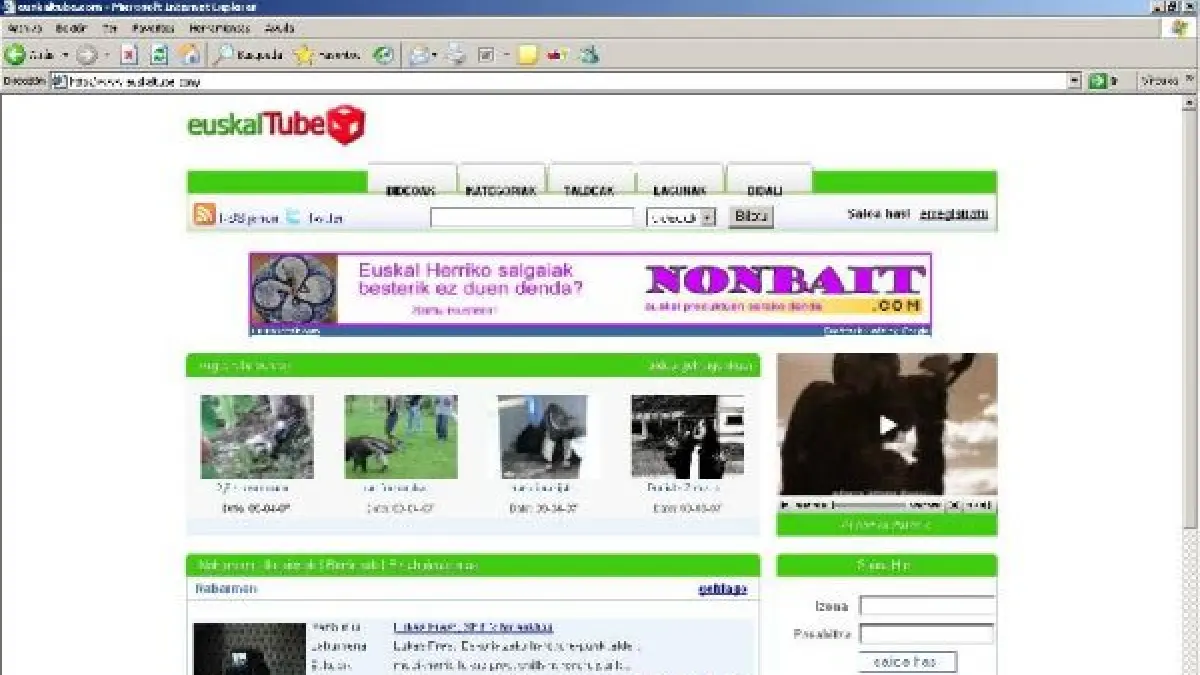Go to the browser Home icon

[189, 55]
